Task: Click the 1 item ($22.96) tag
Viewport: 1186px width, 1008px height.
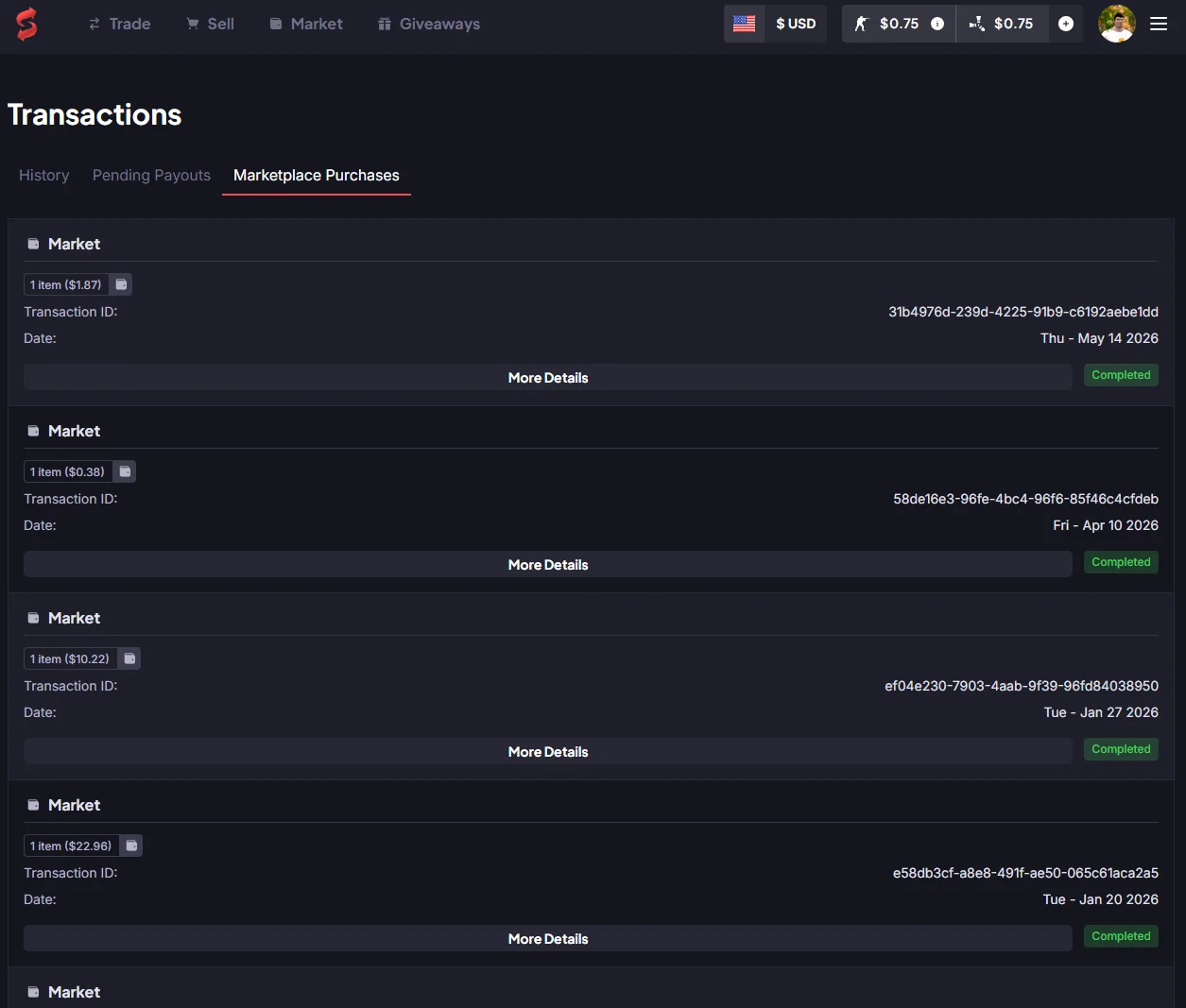Action: coord(72,846)
